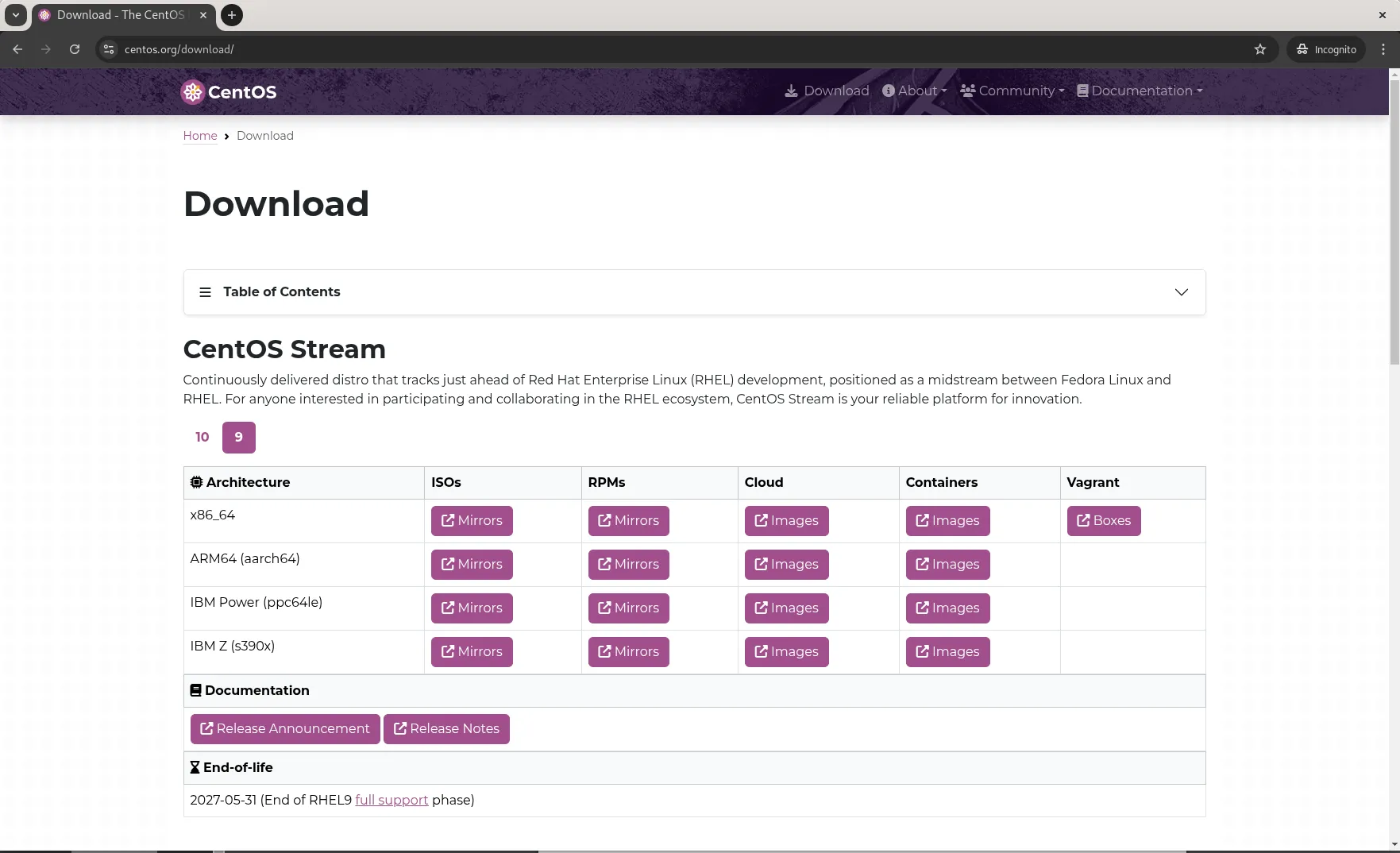Open Chrome three-dot menu

[1383, 49]
